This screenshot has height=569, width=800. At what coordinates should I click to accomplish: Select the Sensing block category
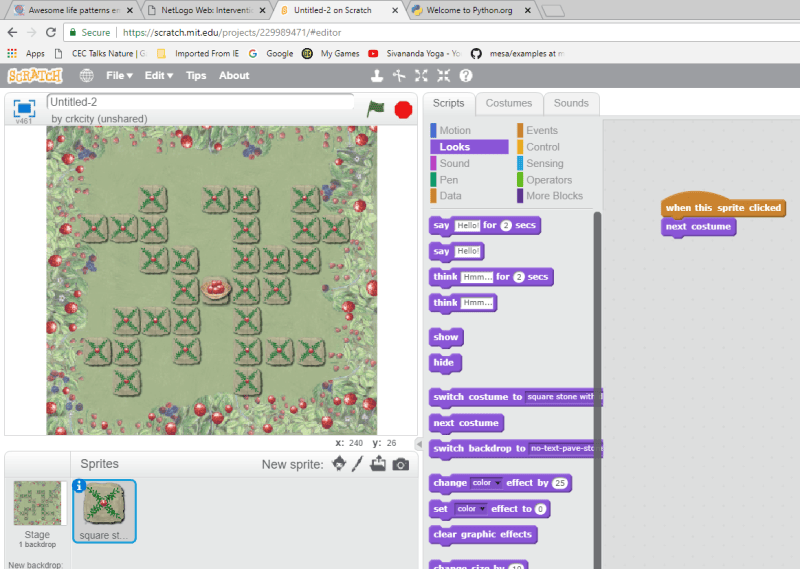tap(545, 163)
